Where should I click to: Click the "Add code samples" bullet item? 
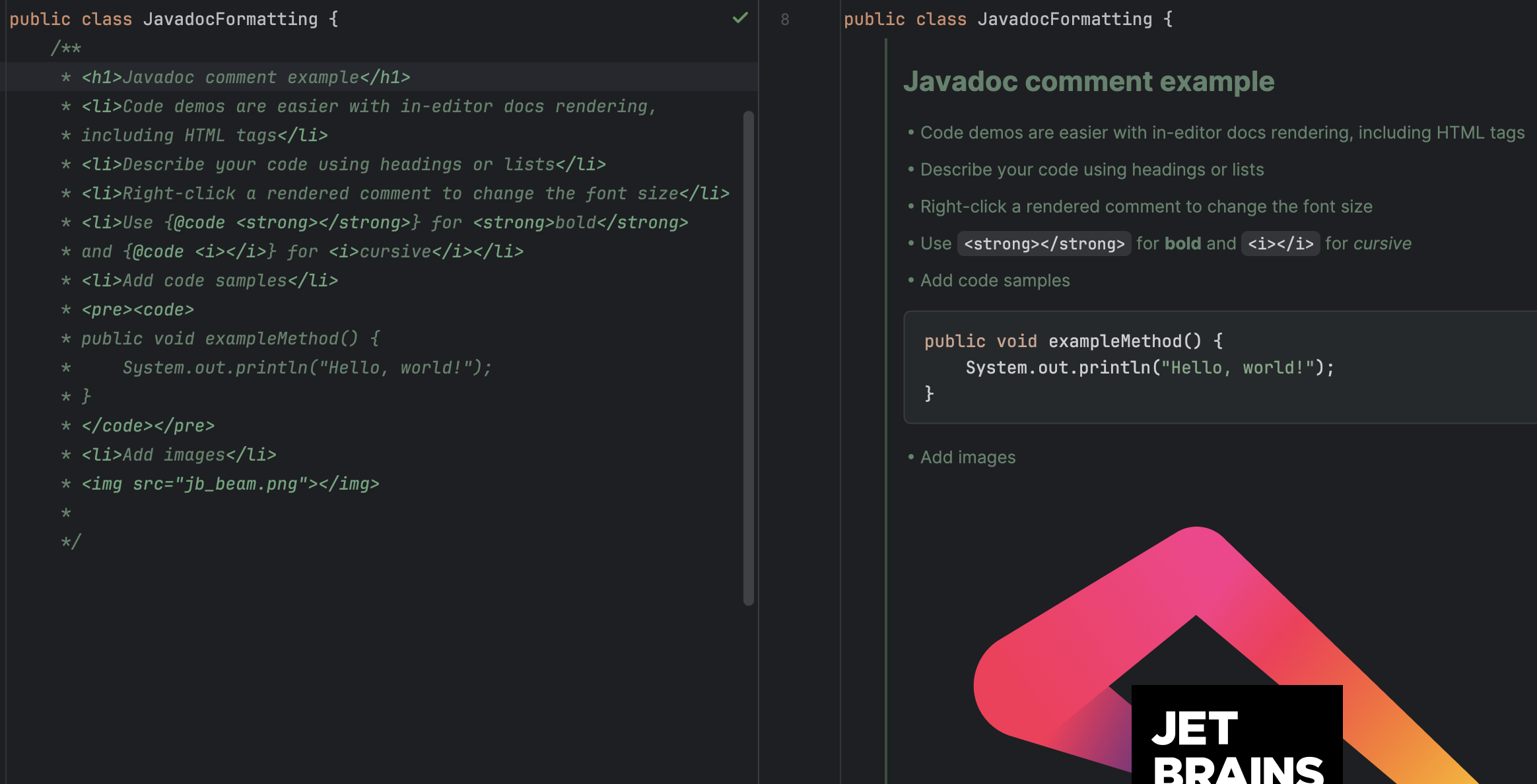point(995,280)
